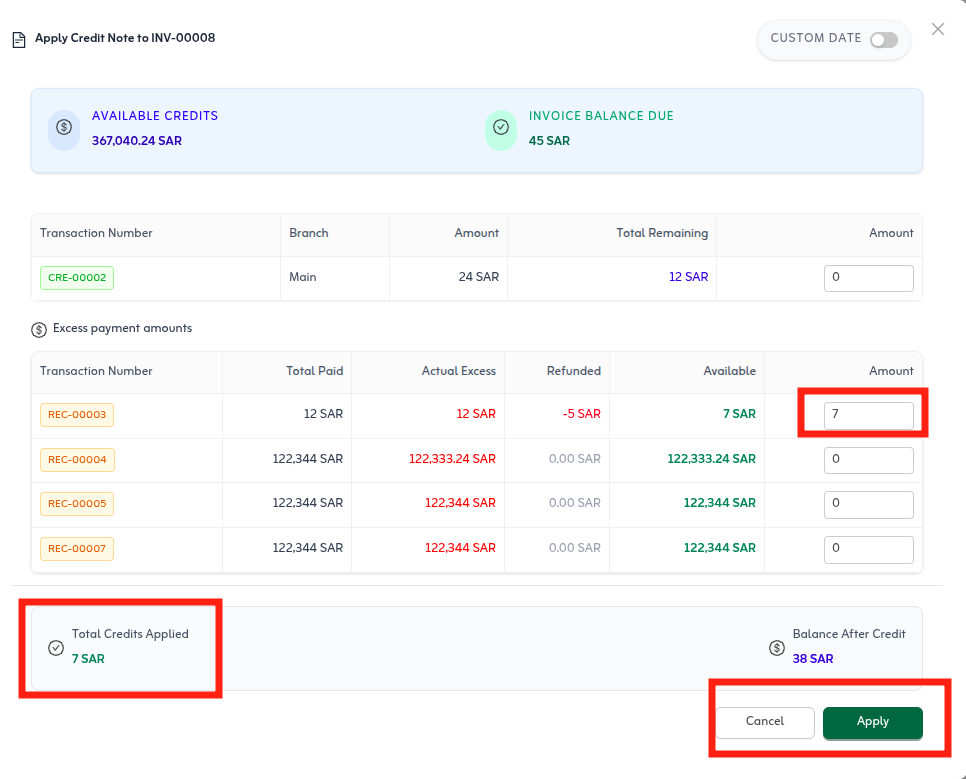Close the Apply Credit Note dialog
The height and width of the screenshot is (779, 966).
tap(938, 29)
